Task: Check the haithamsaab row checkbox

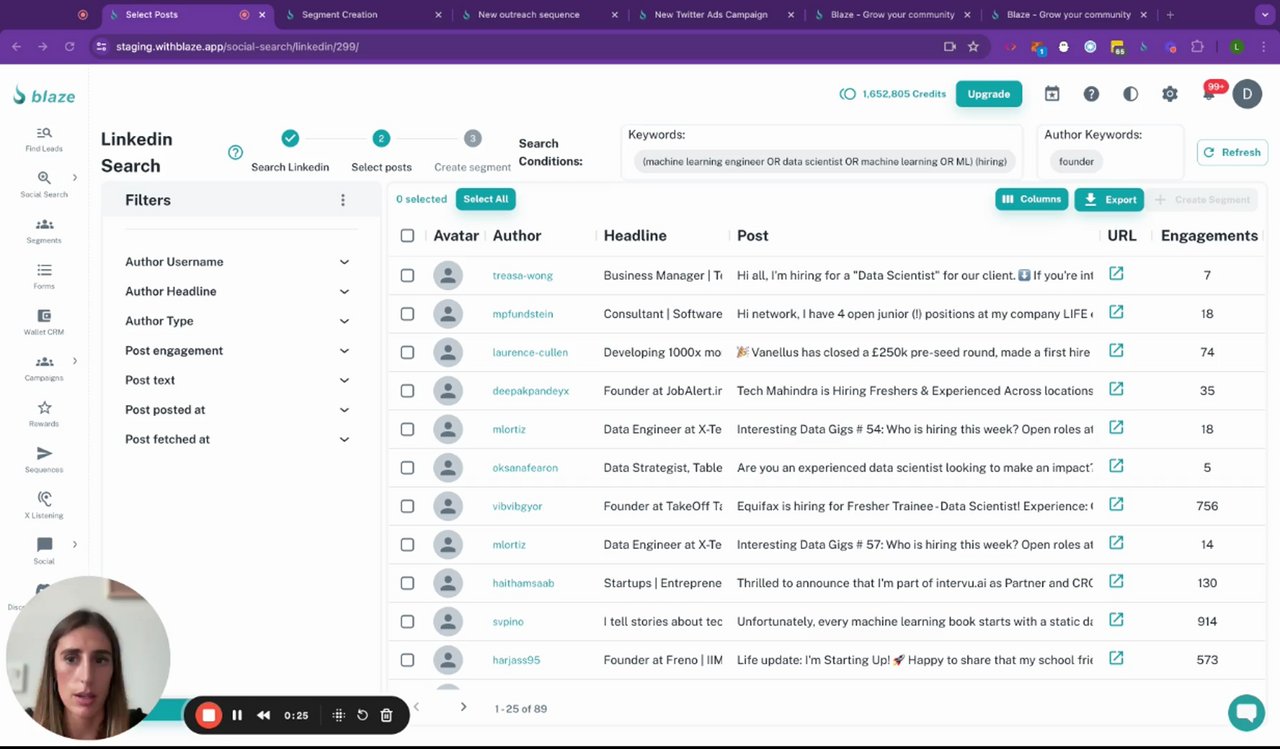Action: pyautogui.click(x=407, y=583)
